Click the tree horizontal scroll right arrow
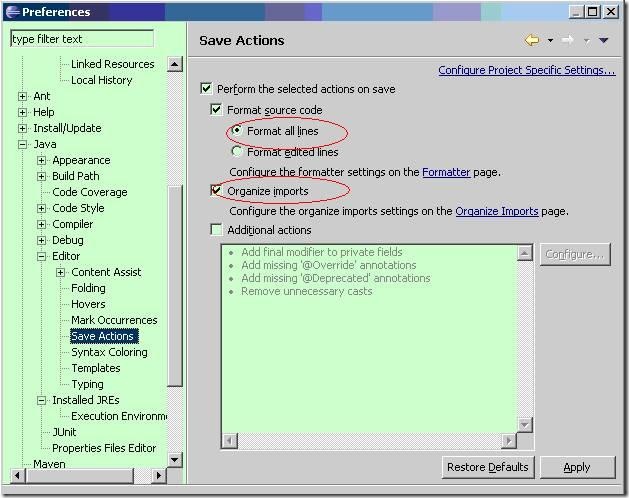629x498 pixels. click(158, 476)
